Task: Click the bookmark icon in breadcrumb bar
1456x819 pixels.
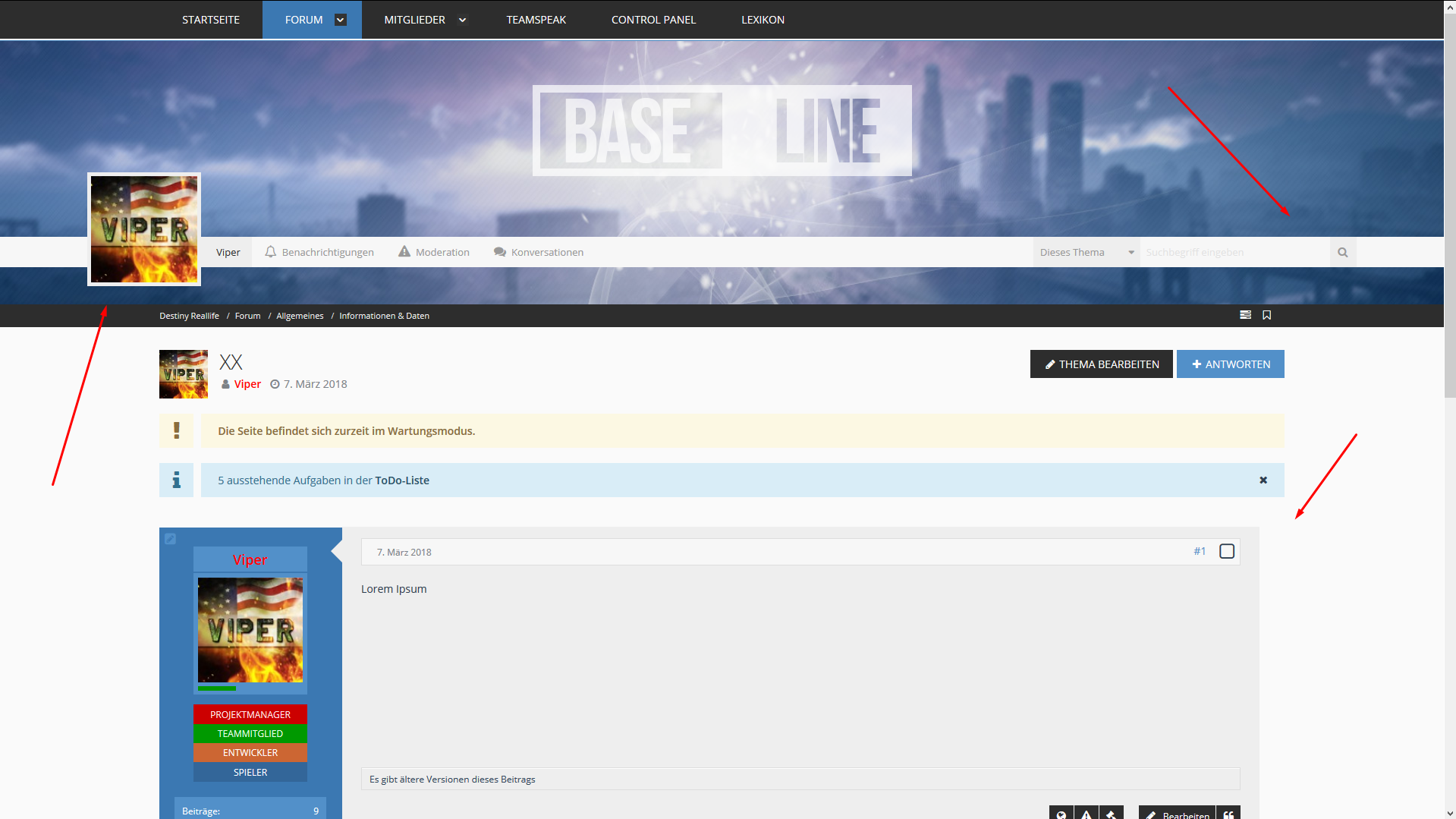Action: (1266, 315)
